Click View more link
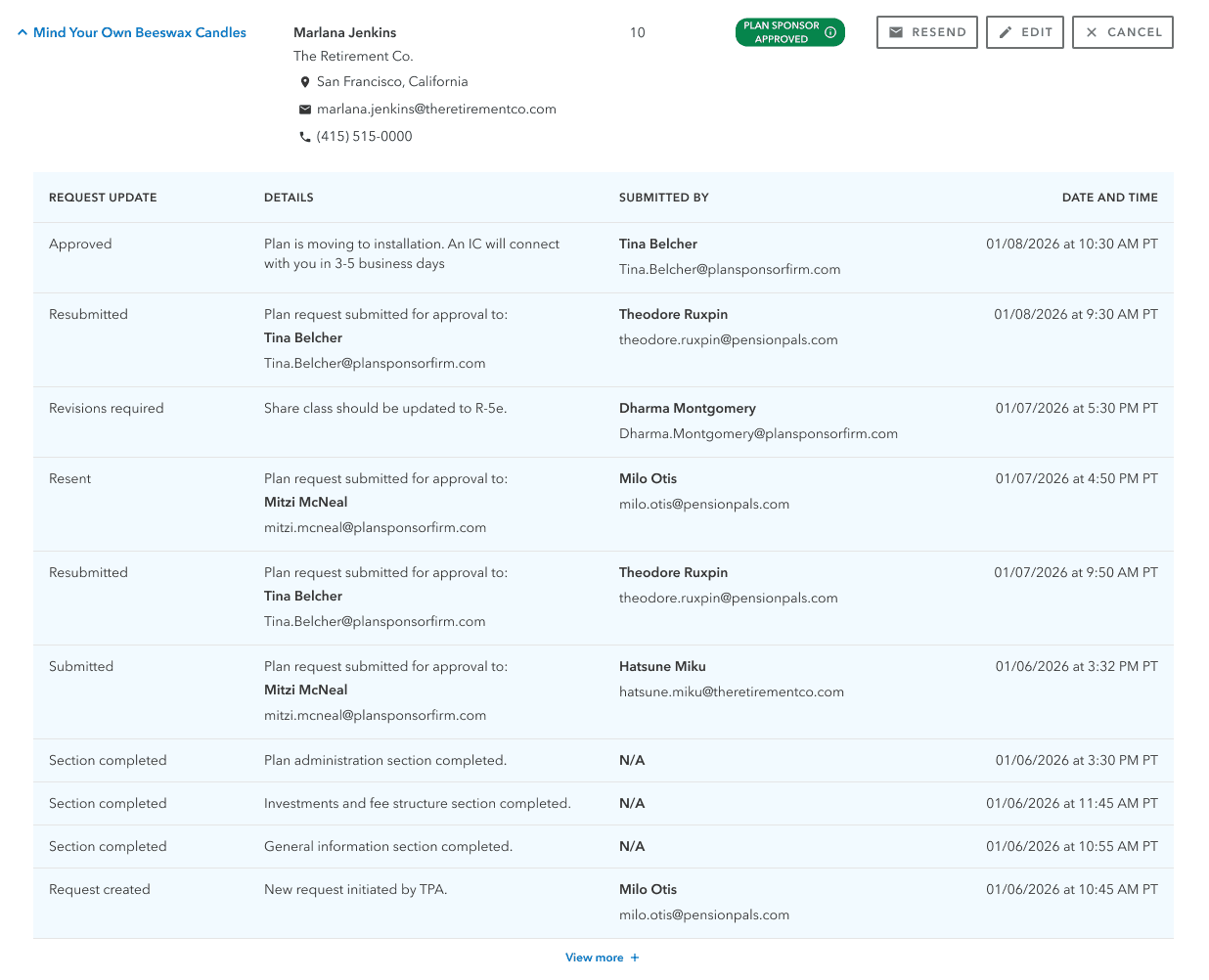1209x980 pixels. click(594, 958)
